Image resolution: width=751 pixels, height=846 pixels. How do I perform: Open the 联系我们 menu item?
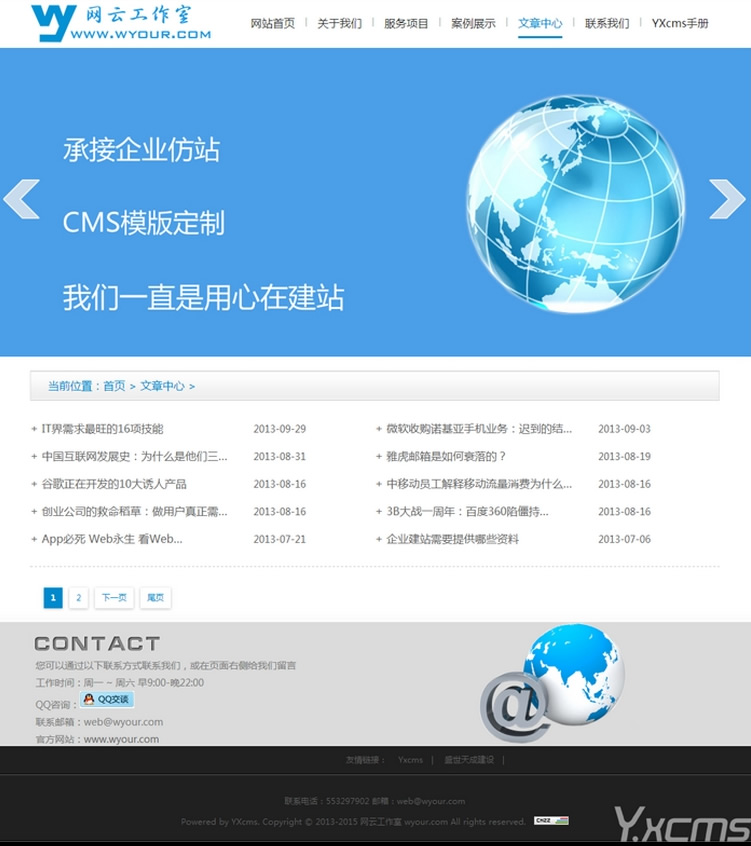[607, 24]
